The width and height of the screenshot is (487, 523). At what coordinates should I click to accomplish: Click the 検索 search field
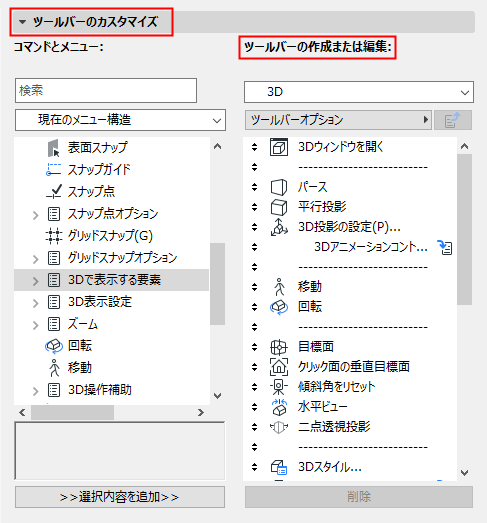[106, 90]
